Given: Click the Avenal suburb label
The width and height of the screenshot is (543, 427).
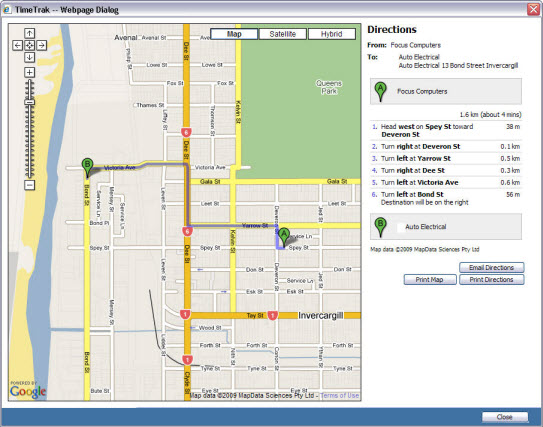Looking at the screenshot, I should [x=126, y=37].
